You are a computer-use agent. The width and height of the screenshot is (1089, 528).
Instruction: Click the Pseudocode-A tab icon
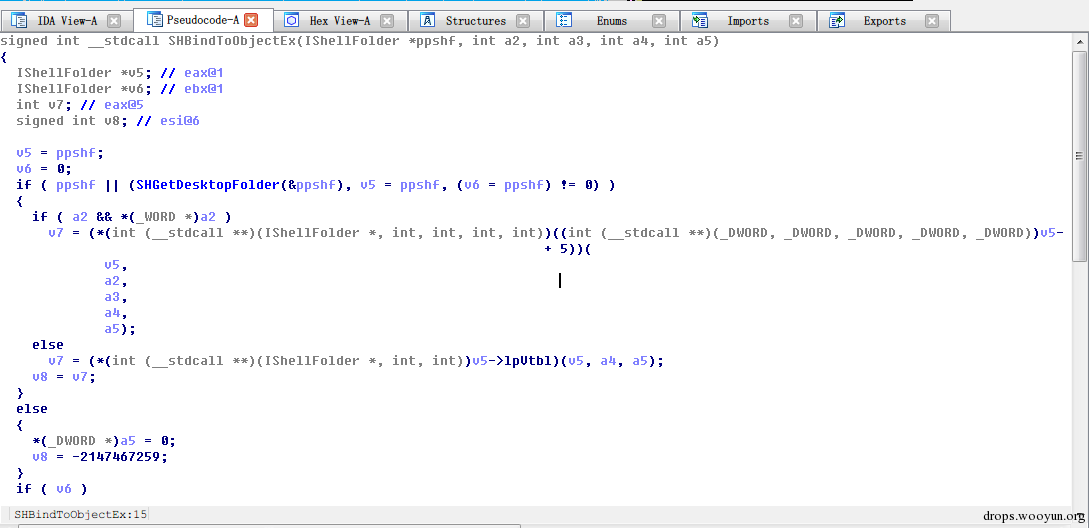[x=155, y=19]
